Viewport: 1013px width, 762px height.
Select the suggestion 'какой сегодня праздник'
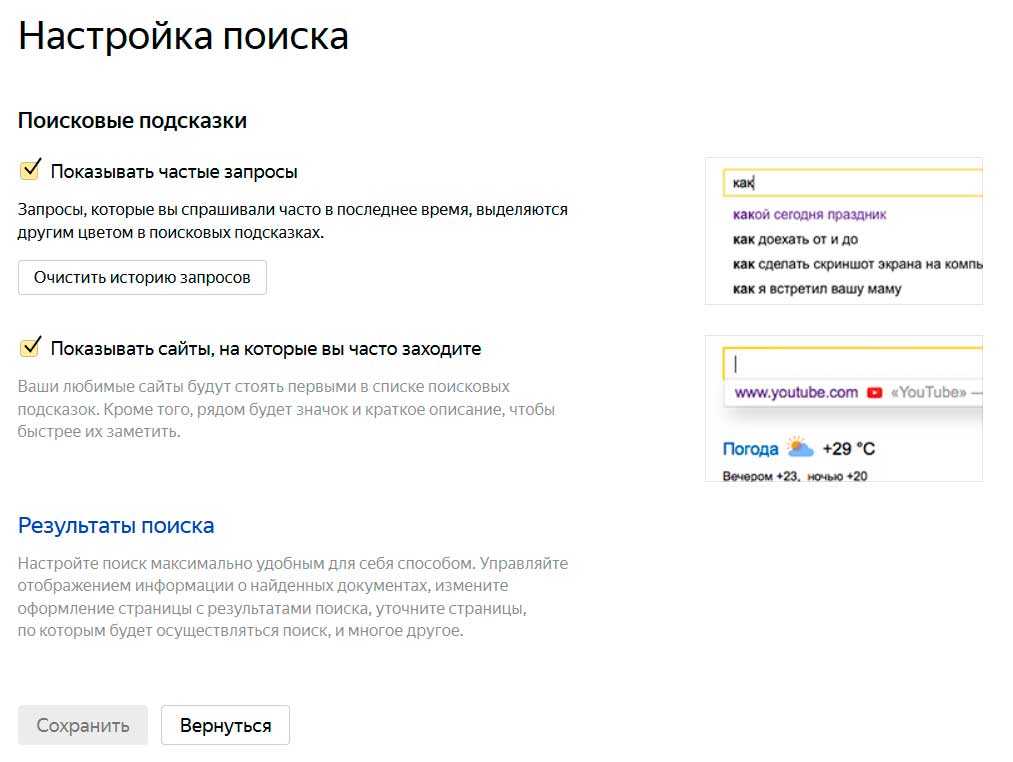[x=809, y=215]
